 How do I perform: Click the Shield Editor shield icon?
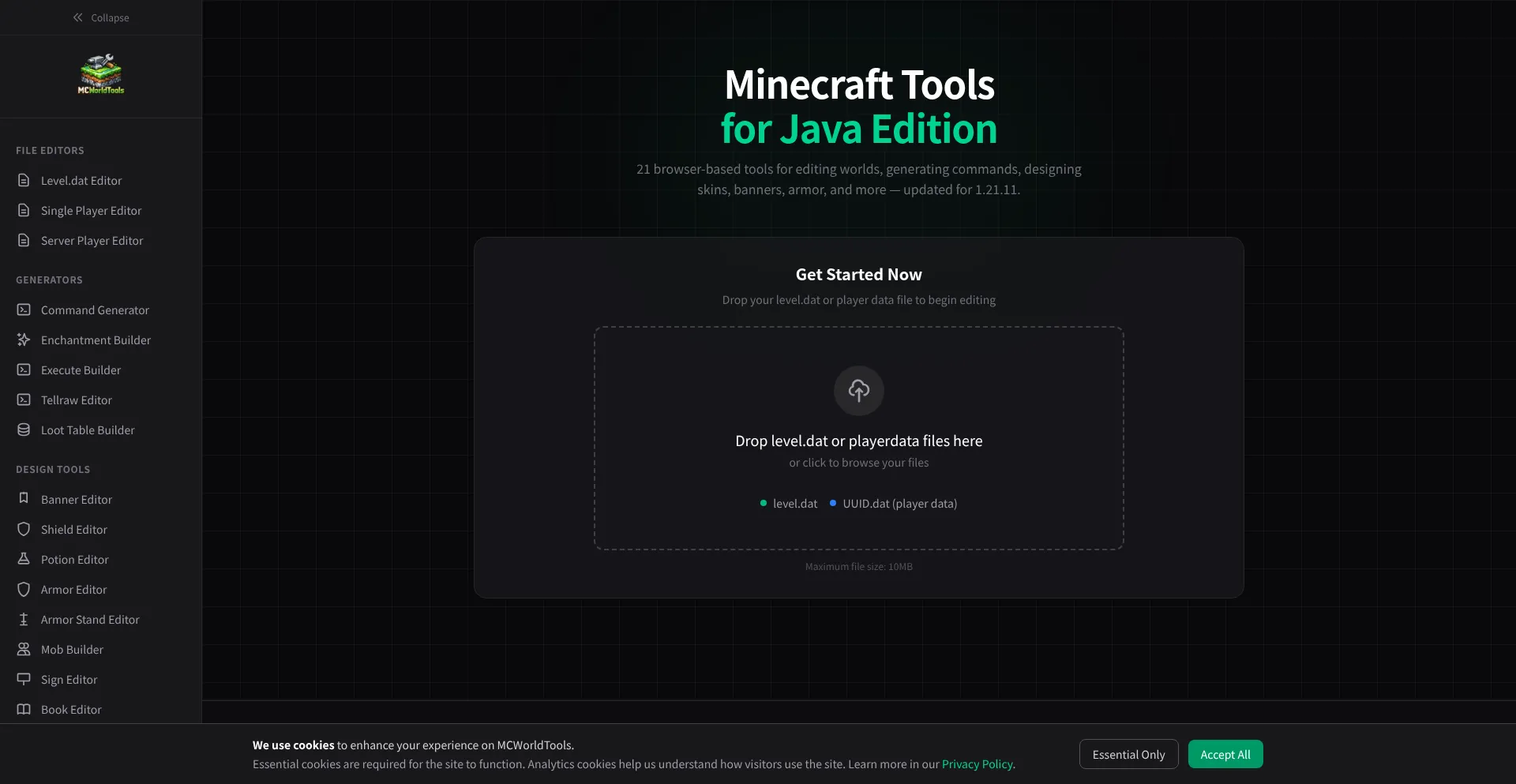pyautogui.click(x=24, y=529)
